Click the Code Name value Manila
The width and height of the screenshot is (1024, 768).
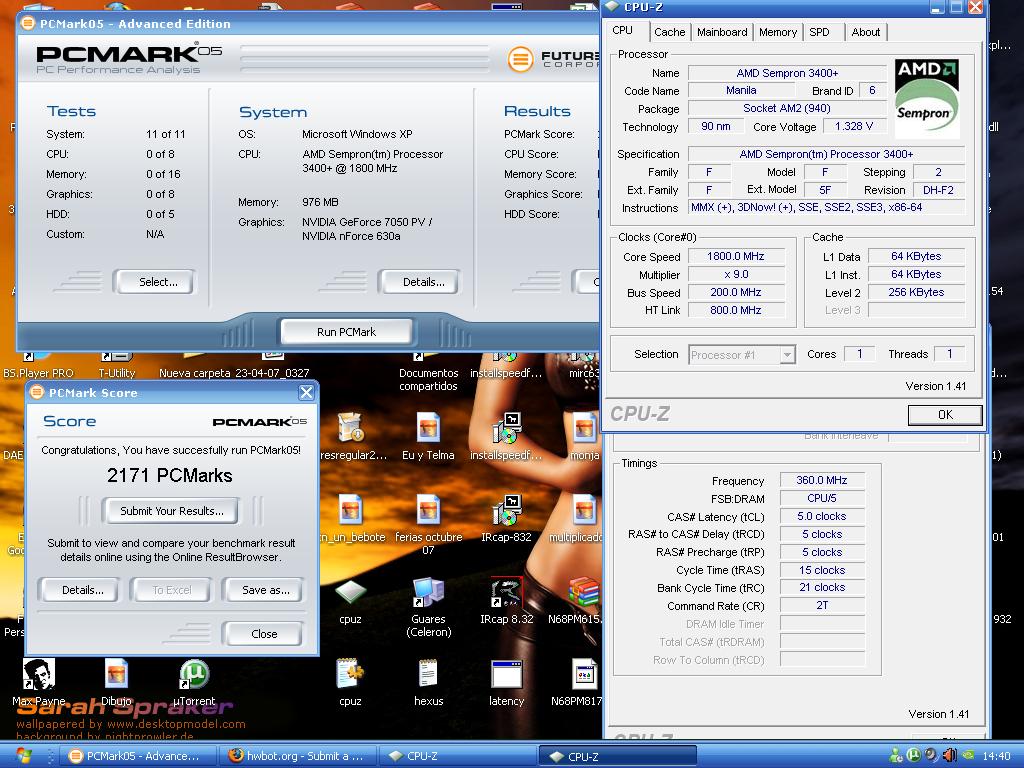741,90
